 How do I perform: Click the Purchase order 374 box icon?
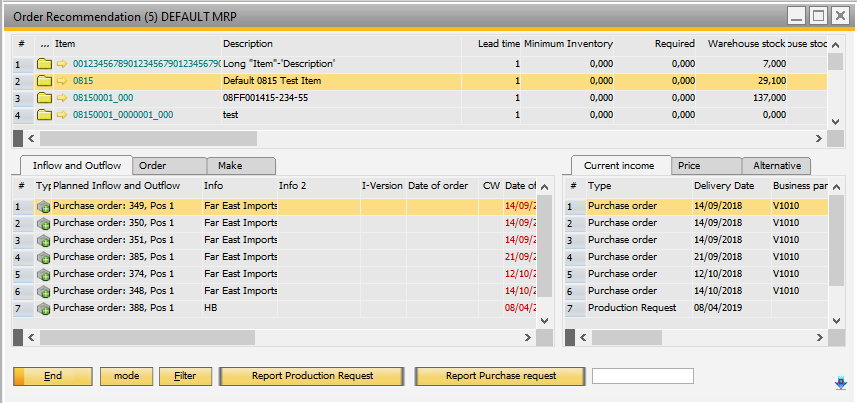coord(44,274)
